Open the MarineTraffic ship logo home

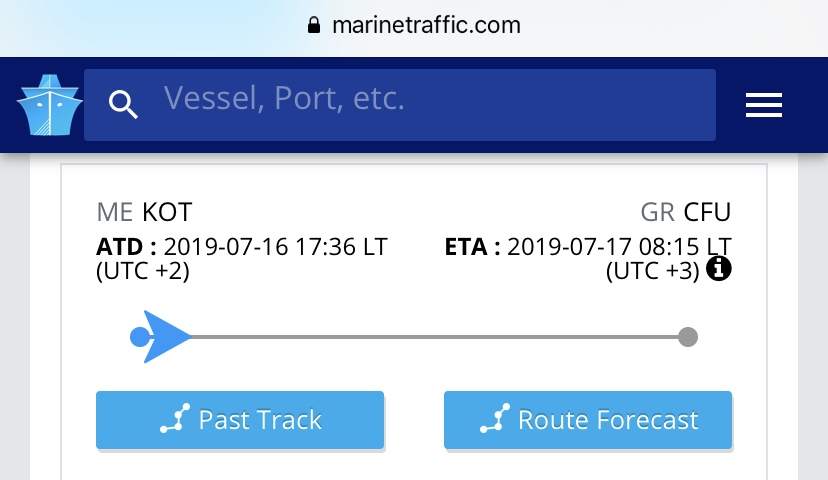tap(48, 105)
